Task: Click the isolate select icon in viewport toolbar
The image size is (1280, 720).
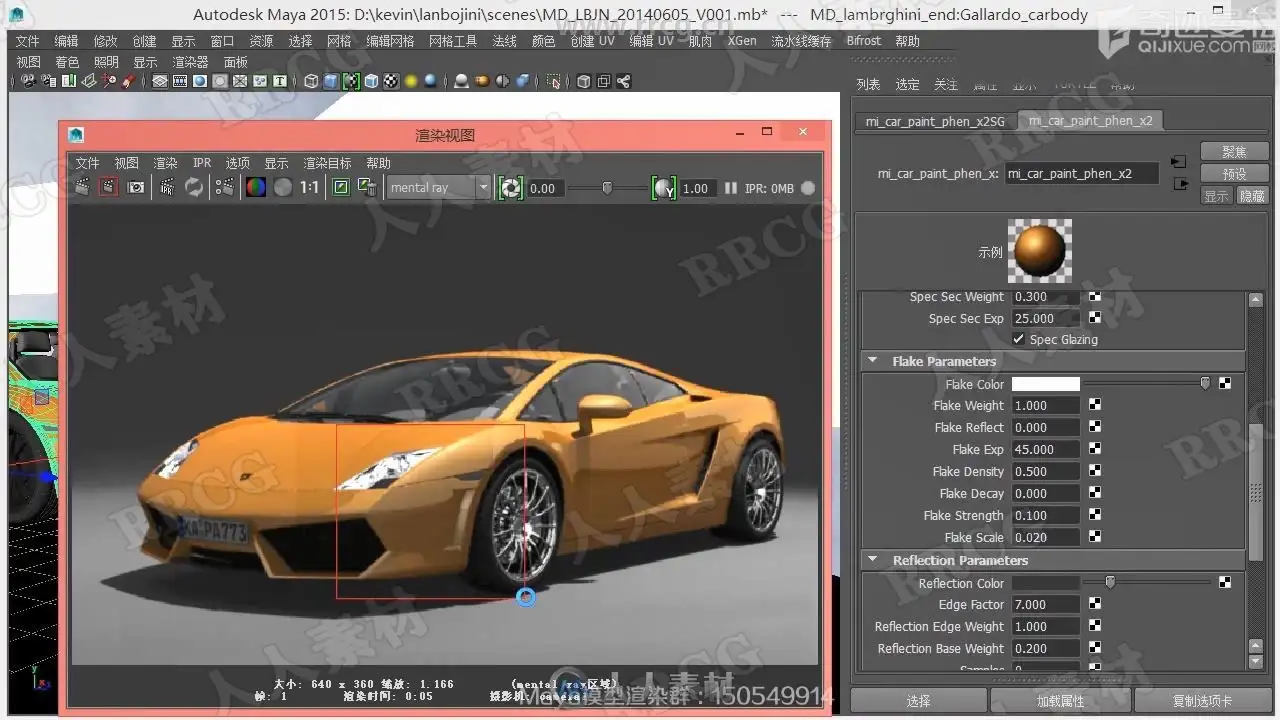Action: click(x=554, y=81)
